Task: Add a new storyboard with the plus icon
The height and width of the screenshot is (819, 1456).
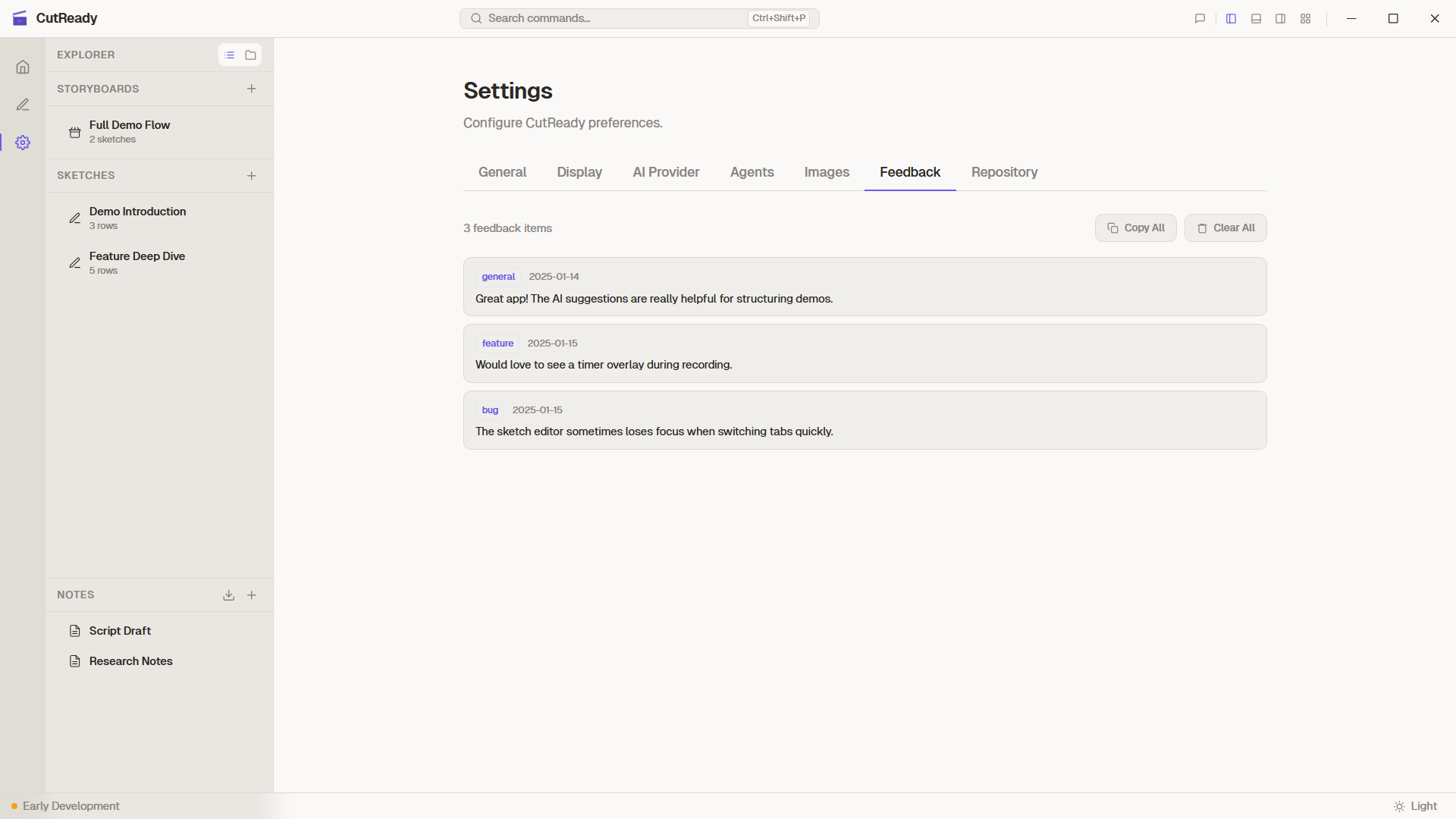Action: [252, 89]
